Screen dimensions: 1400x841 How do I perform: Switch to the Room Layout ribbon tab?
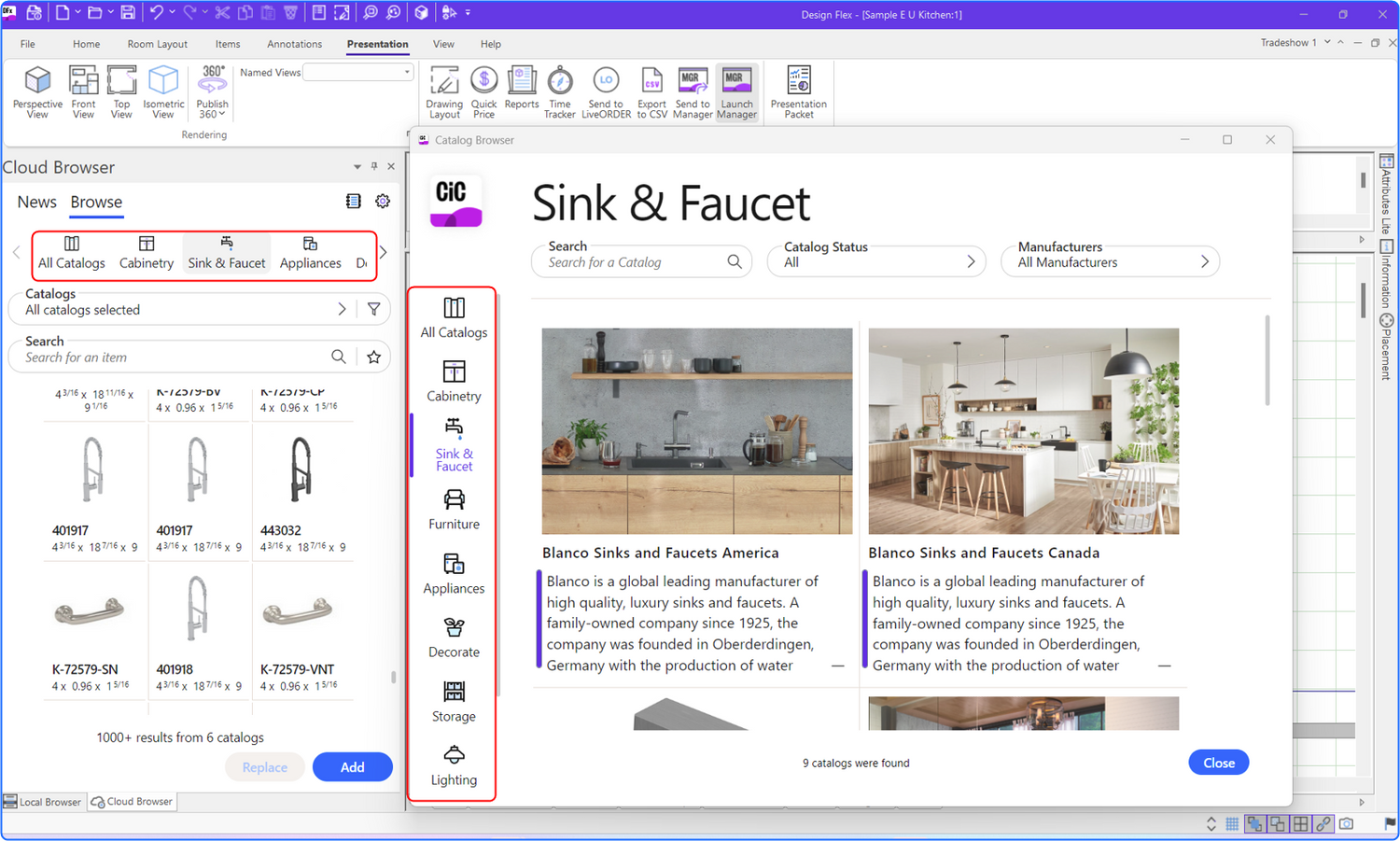coord(157,44)
